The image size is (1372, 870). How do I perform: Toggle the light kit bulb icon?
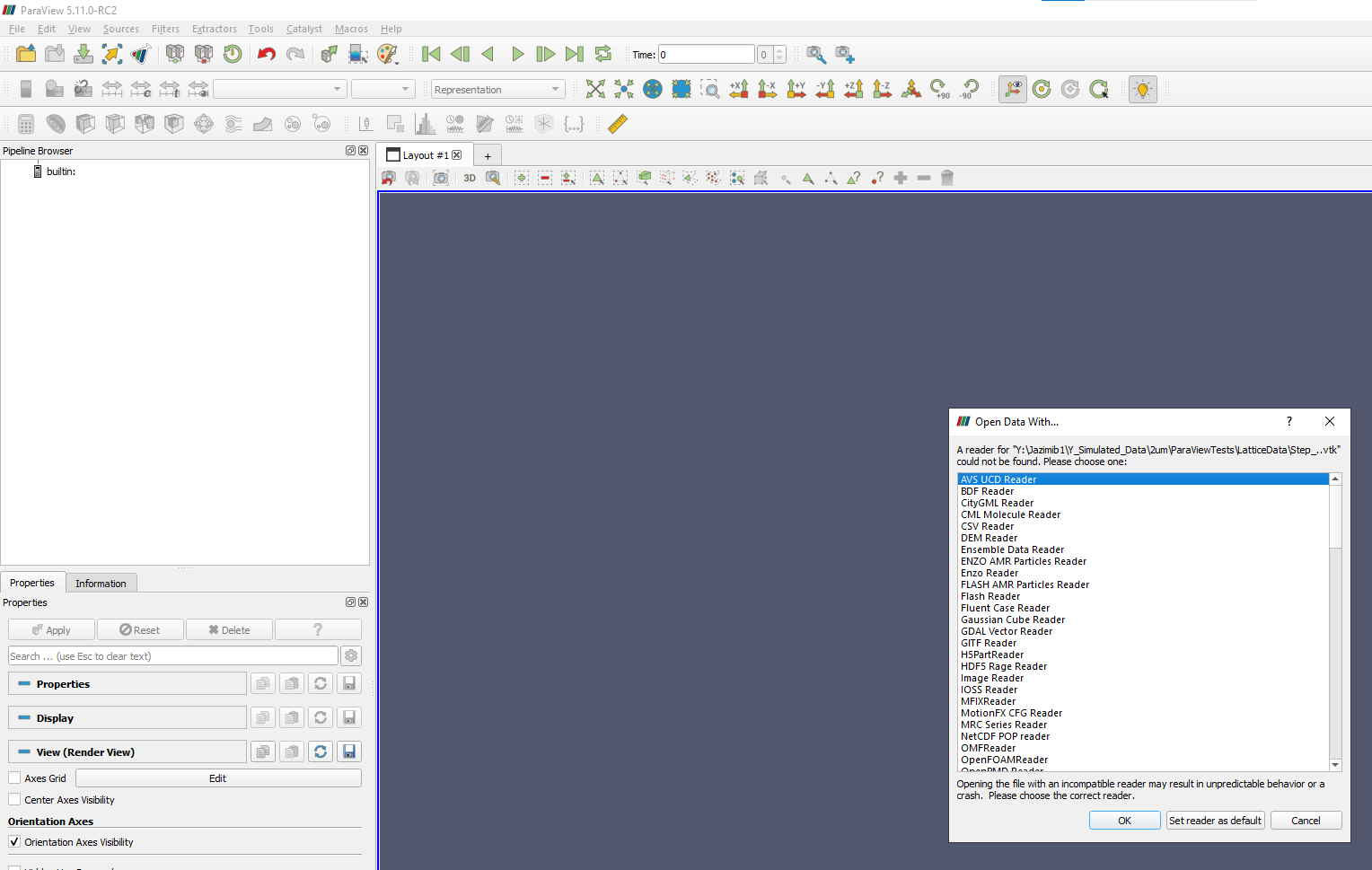click(x=1143, y=89)
